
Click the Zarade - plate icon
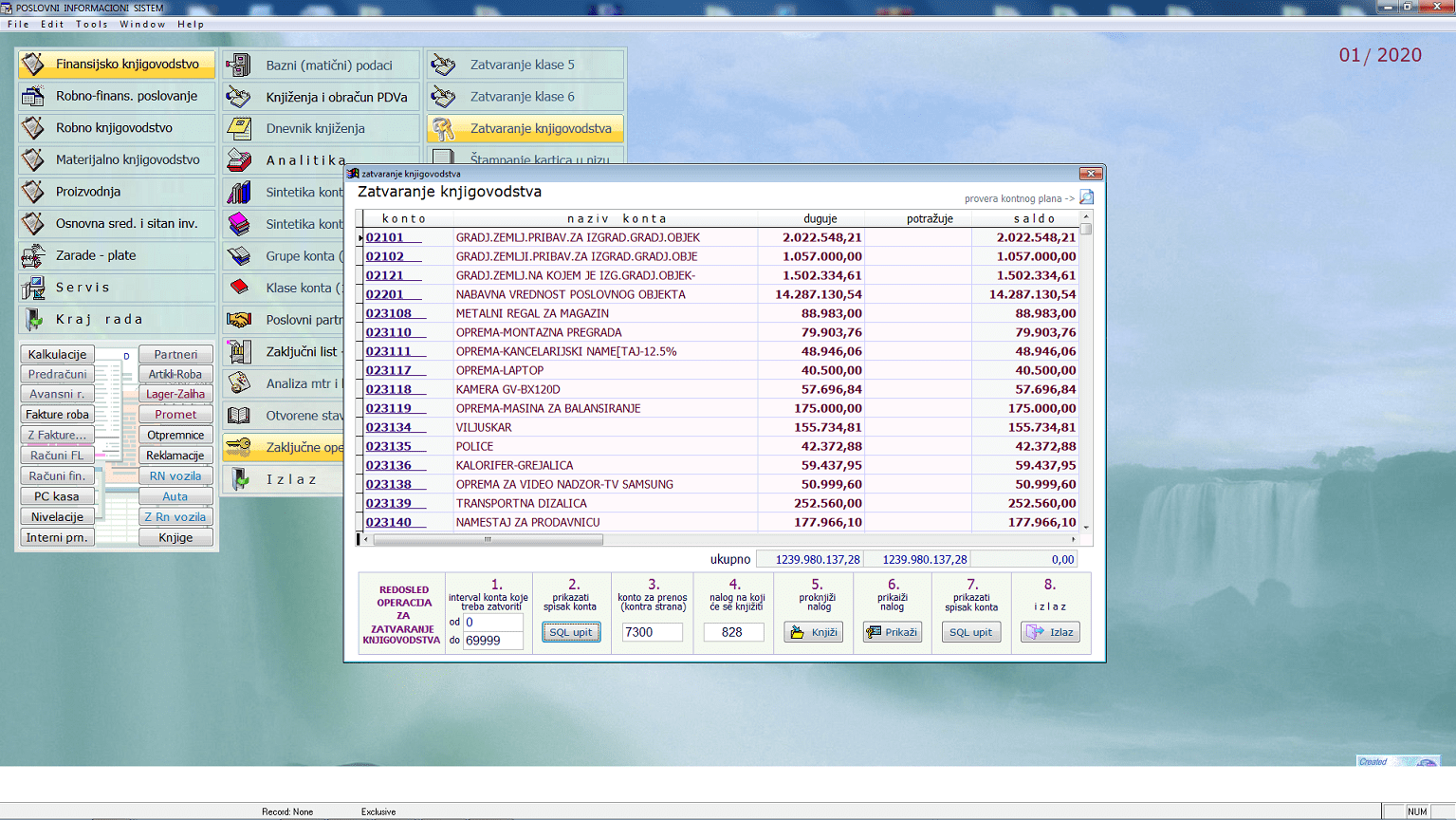point(33,255)
